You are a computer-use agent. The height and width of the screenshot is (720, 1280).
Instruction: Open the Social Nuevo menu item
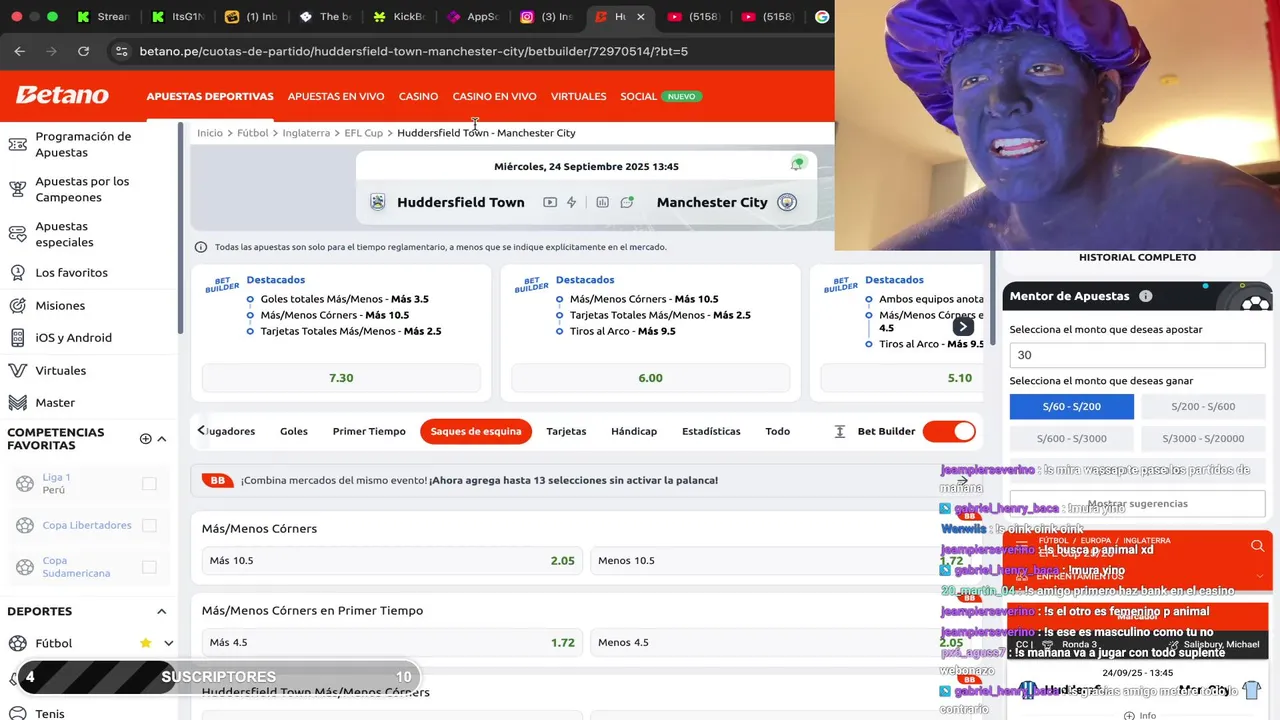(x=661, y=97)
